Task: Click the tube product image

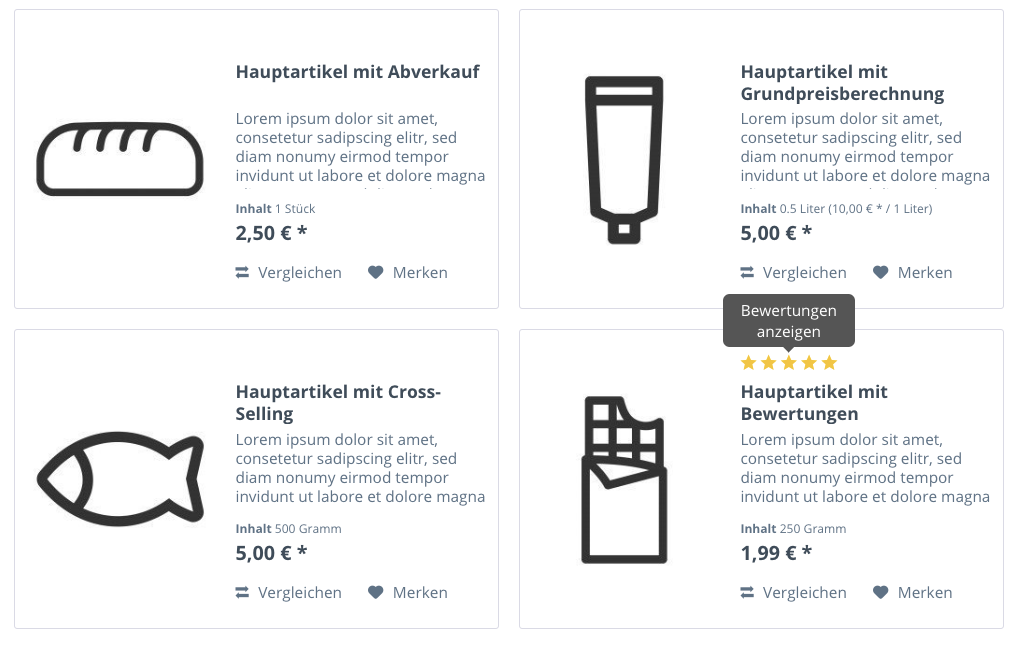Action: click(x=624, y=160)
